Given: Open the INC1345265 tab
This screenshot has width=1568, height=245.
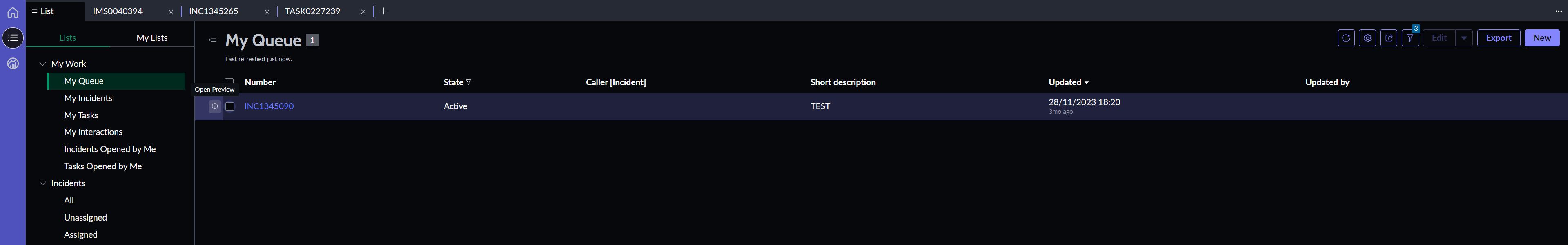Looking at the screenshot, I should (x=214, y=11).
